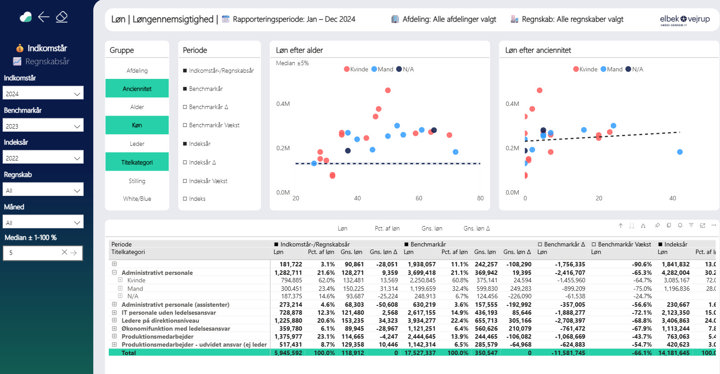Switch to the Regnskabsår mode option
The height and width of the screenshot is (374, 720).
point(47,62)
